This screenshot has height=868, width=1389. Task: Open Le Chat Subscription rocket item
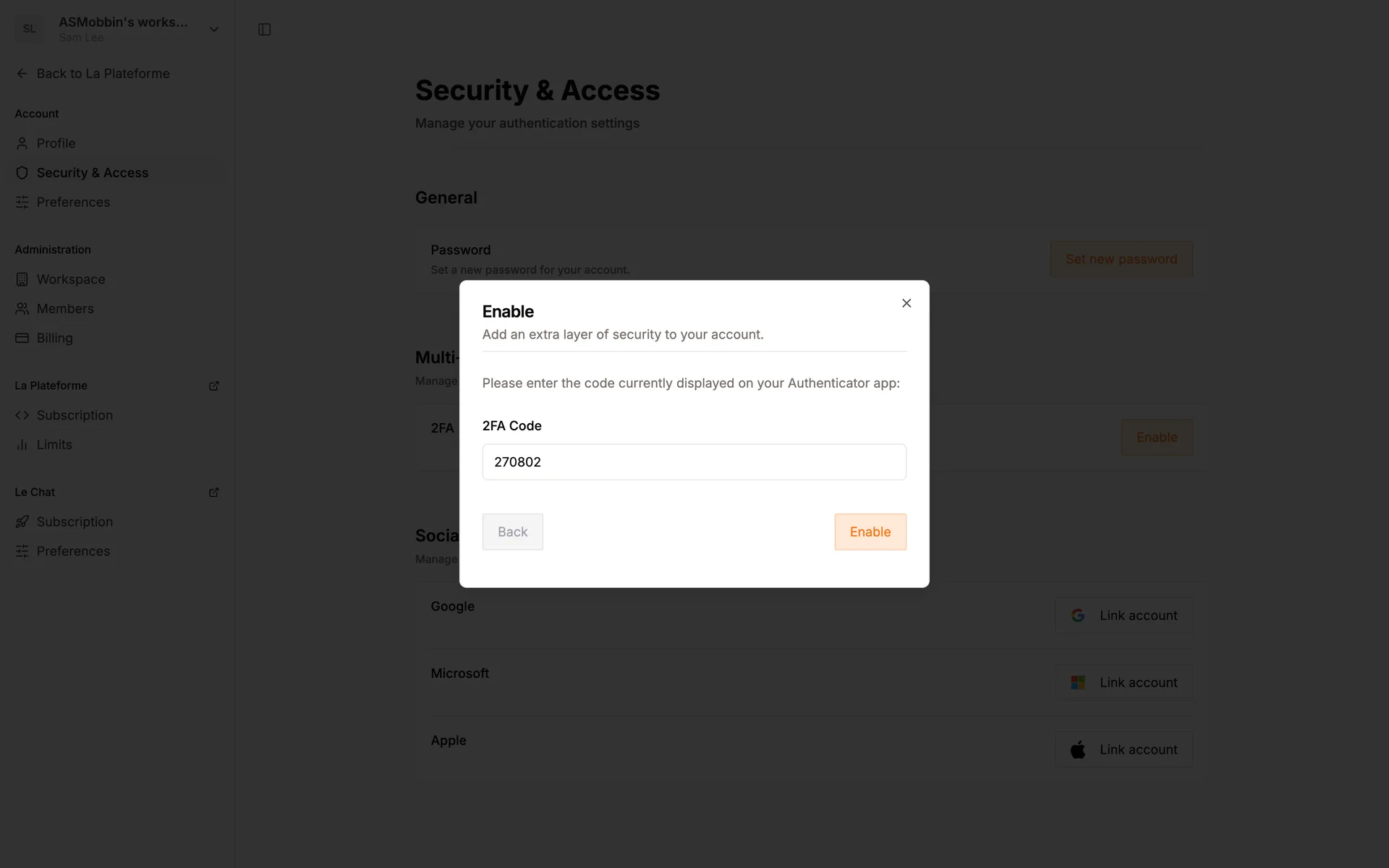(x=74, y=522)
